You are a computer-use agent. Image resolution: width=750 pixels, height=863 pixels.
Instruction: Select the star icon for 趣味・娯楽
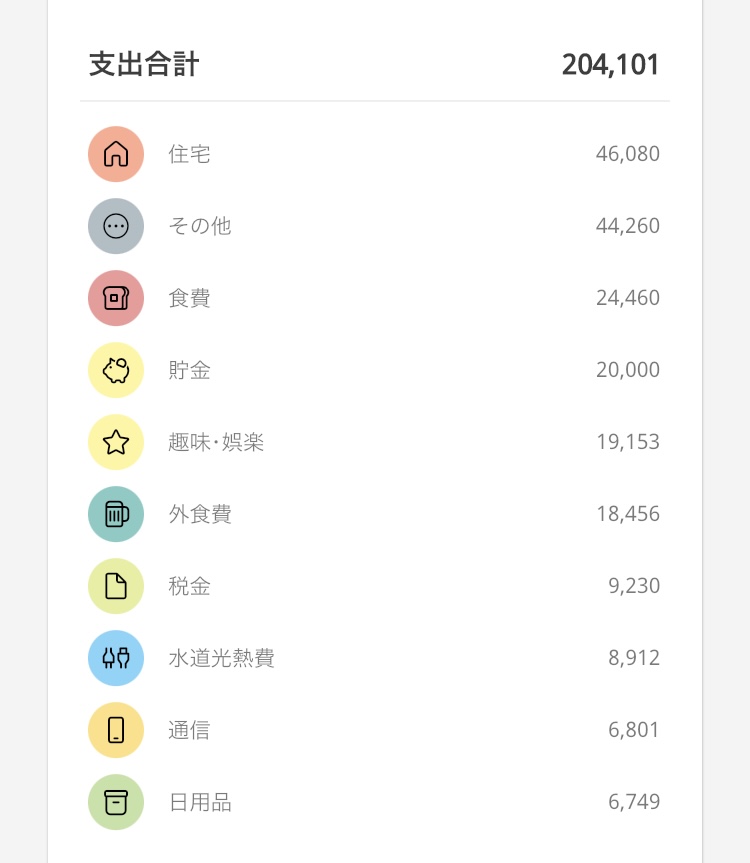(x=116, y=442)
